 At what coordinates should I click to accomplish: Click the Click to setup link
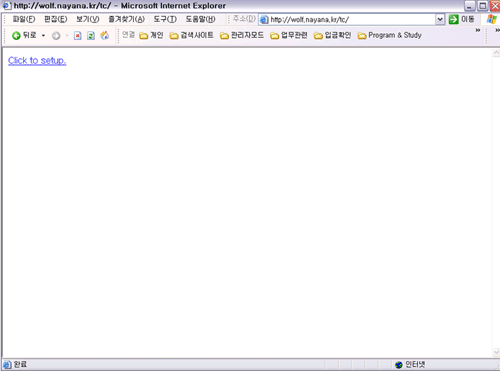coord(37,61)
